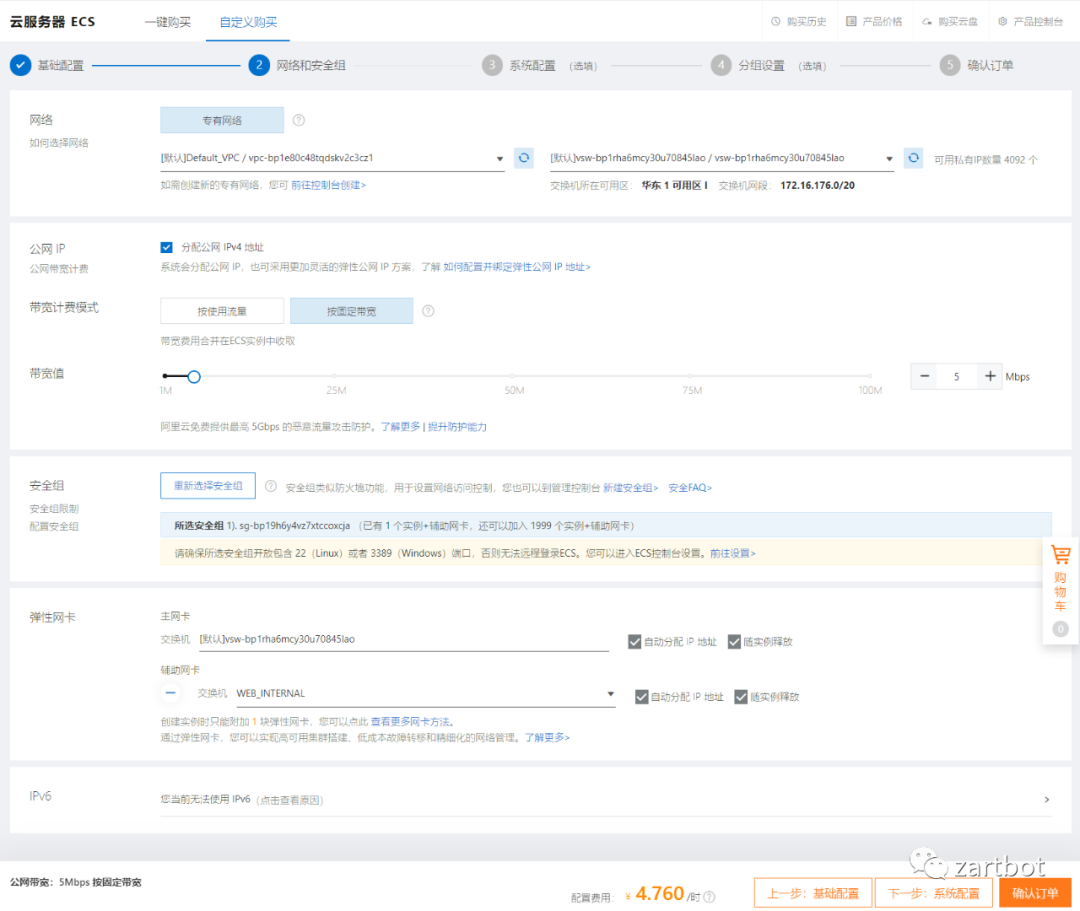This screenshot has width=1080, height=911.
Task: Click 上一步：基础配置 button
Action: tap(813, 893)
